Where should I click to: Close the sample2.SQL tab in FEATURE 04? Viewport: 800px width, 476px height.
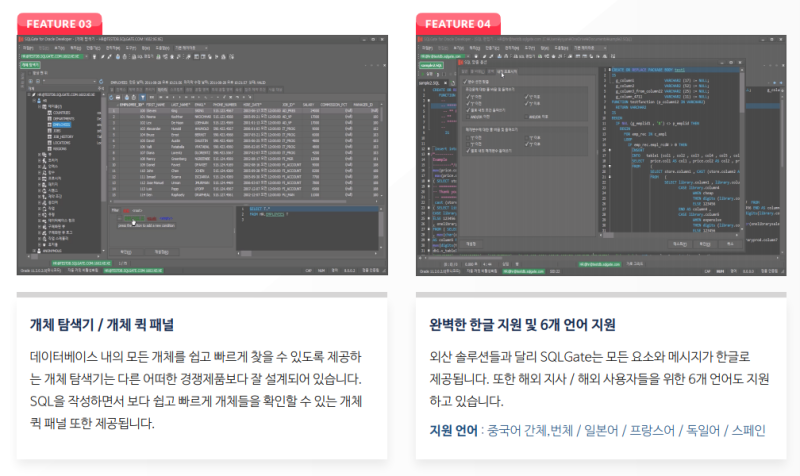[x=445, y=83]
